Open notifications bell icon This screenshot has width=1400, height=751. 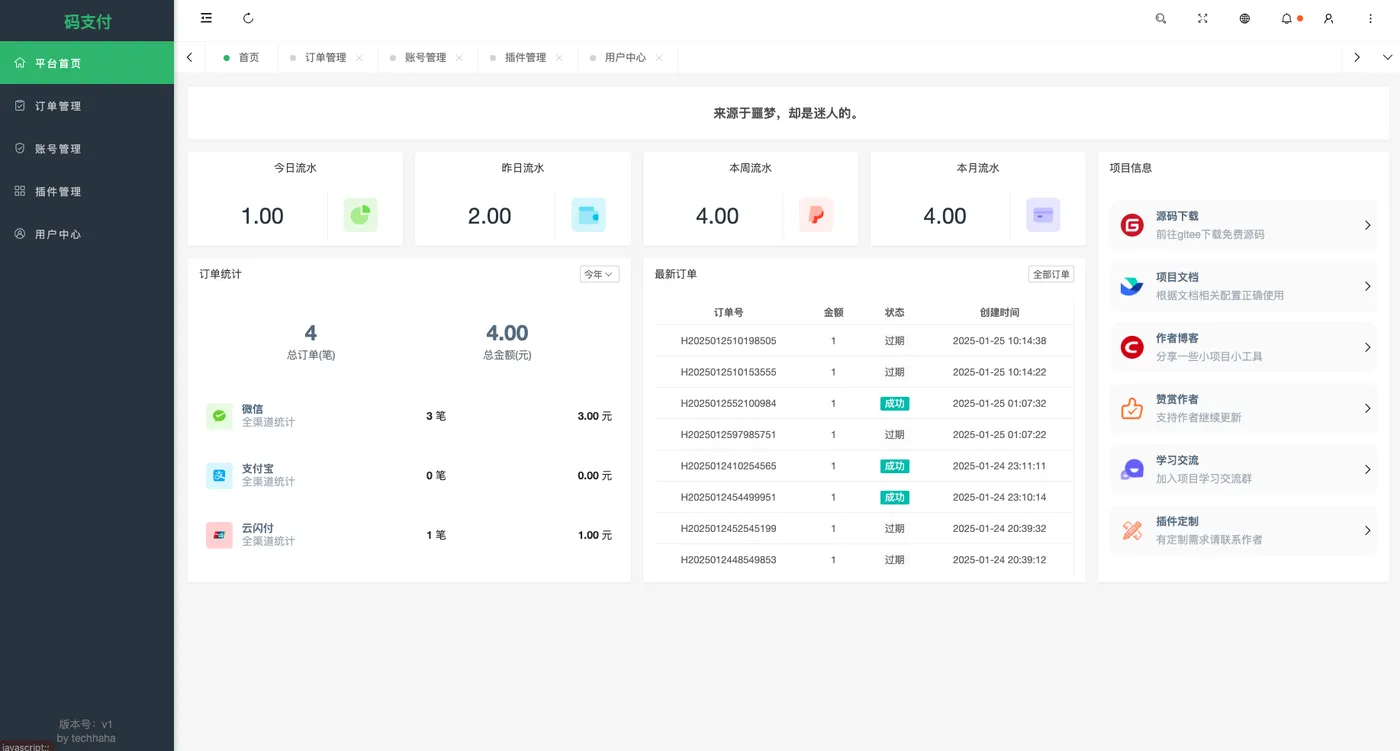coord(1287,18)
